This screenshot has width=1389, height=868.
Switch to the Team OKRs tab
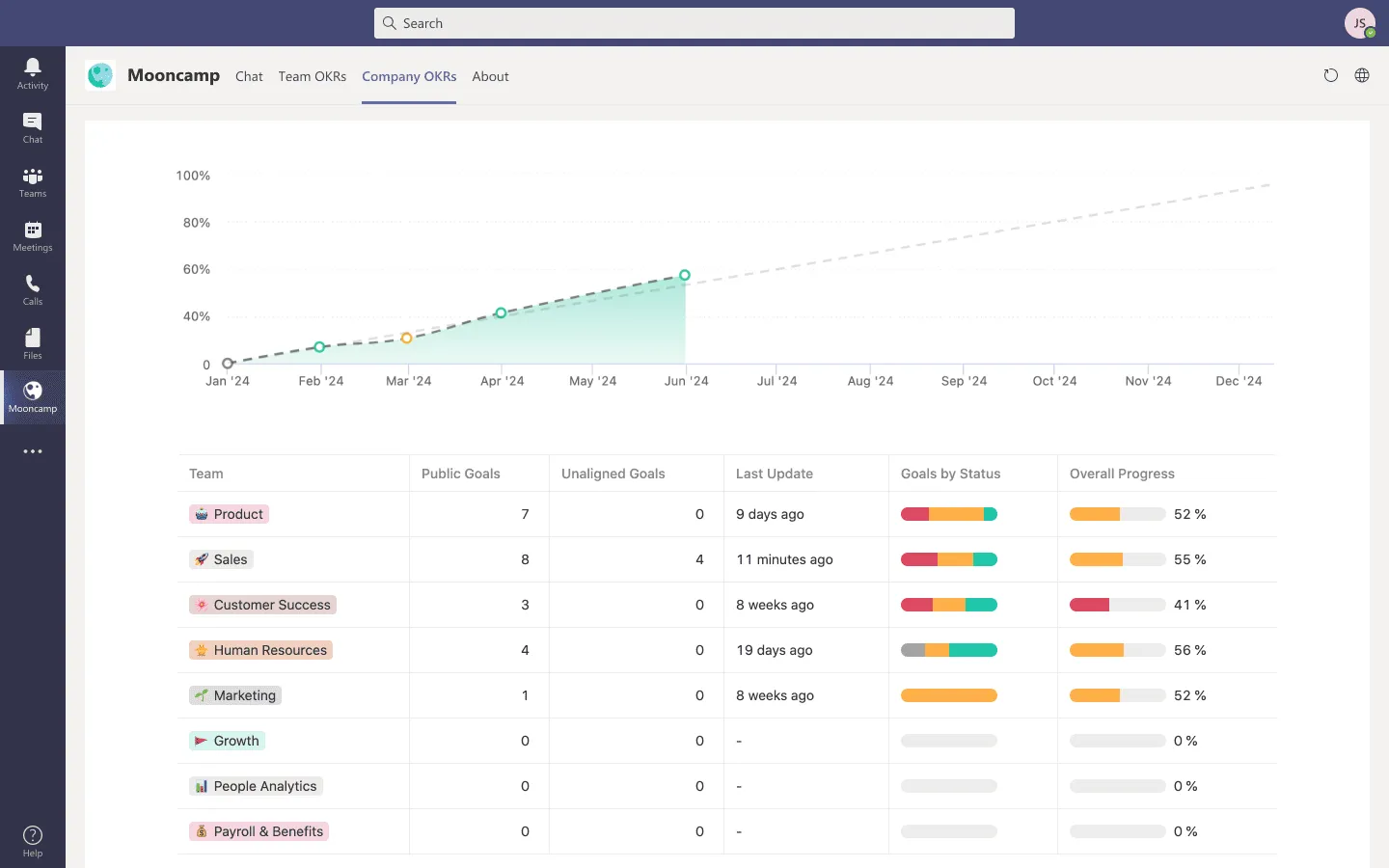pyautogui.click(x=312, y=76)
